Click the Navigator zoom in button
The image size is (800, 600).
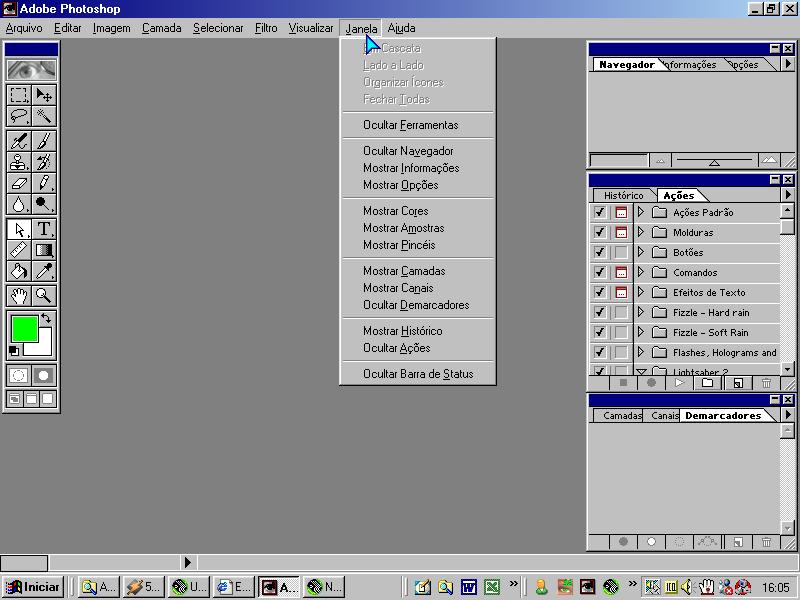point(769,161)
